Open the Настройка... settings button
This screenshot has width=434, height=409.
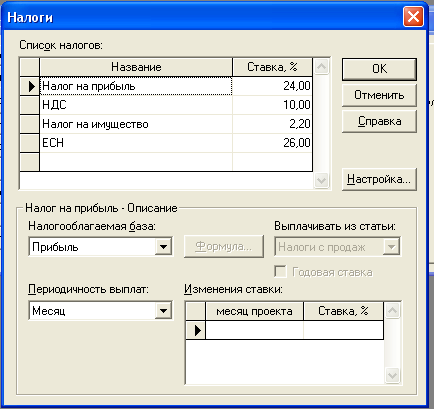tap(379, 179)
